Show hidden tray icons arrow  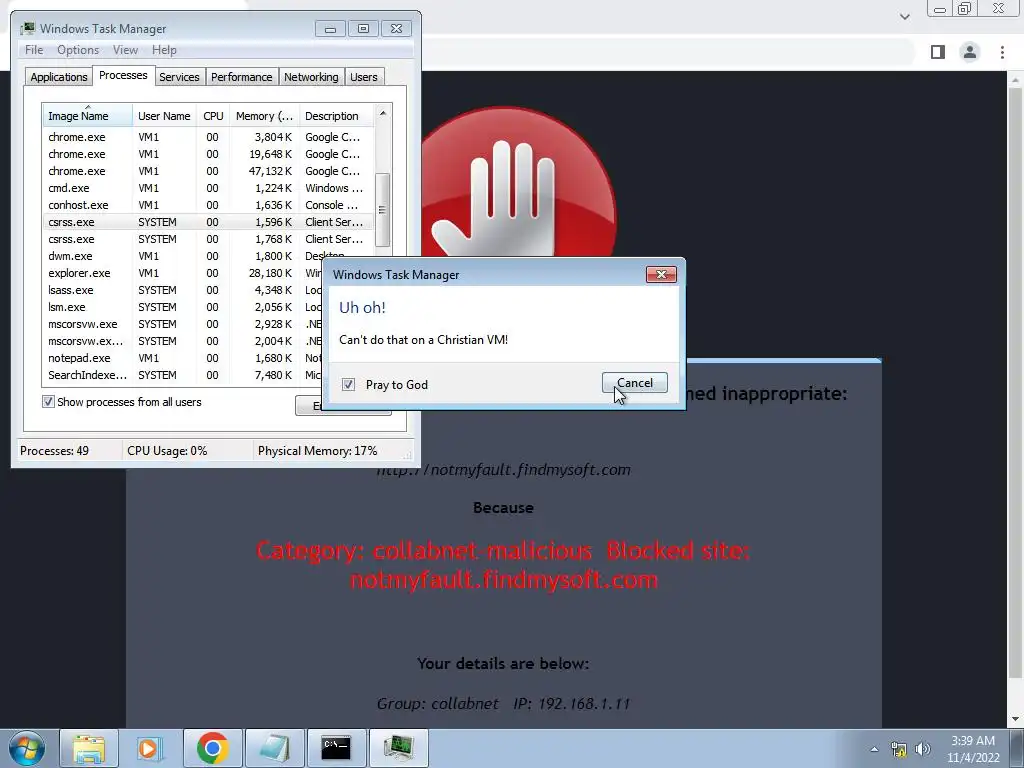(x=874, y=749)
